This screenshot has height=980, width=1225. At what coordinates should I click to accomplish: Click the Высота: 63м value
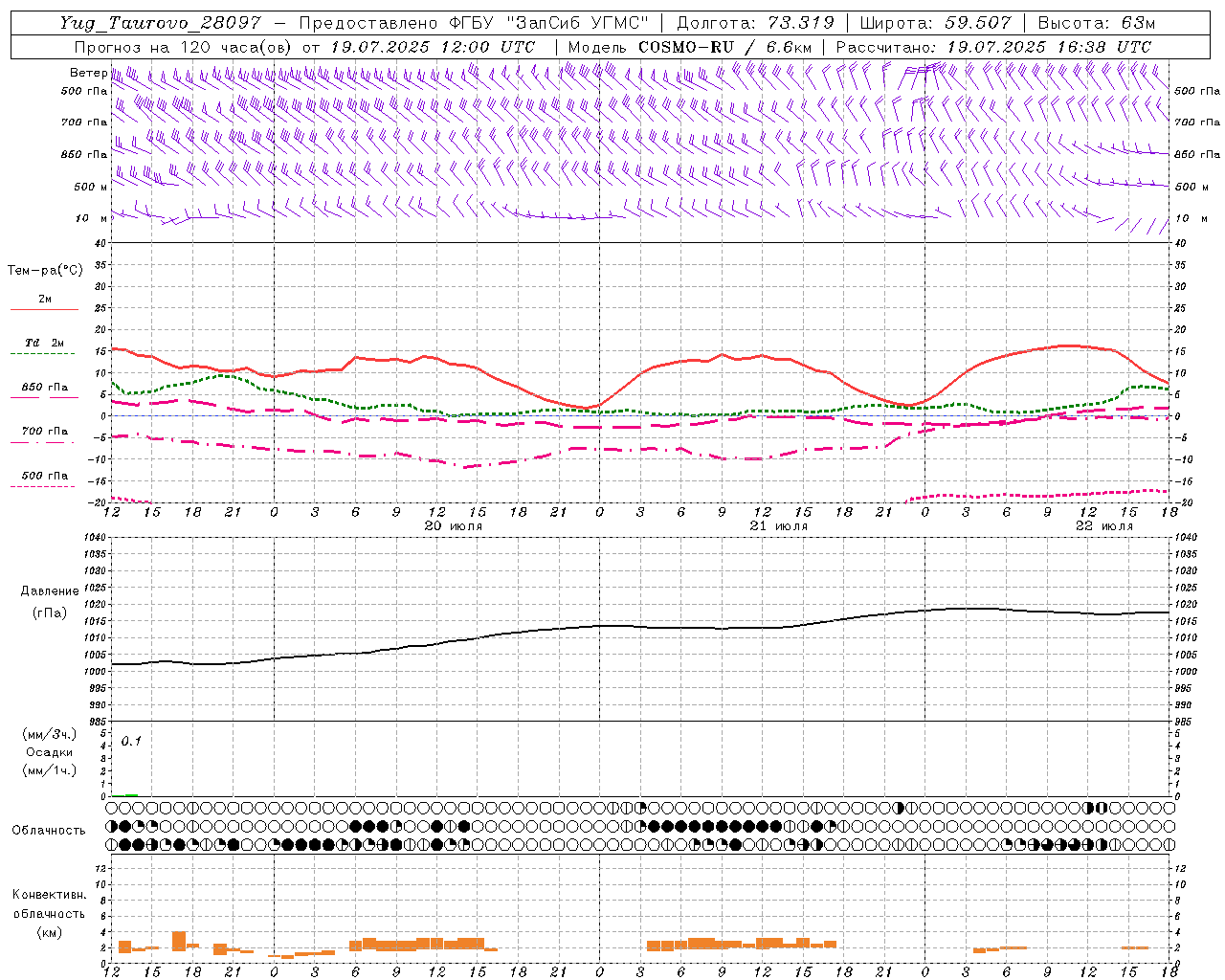[x=1097, y=23]
